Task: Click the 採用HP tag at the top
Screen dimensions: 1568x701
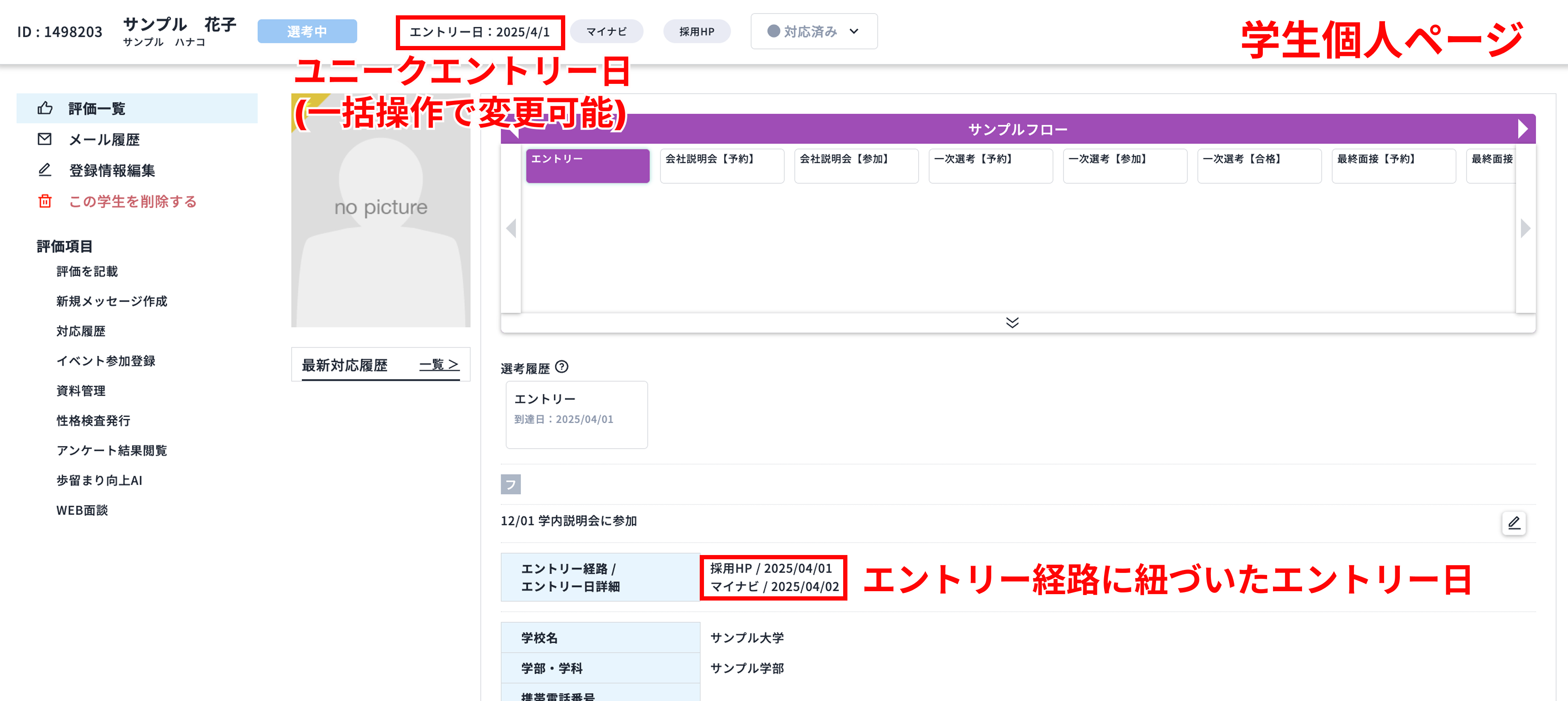Action: click(x=696, y=31)
